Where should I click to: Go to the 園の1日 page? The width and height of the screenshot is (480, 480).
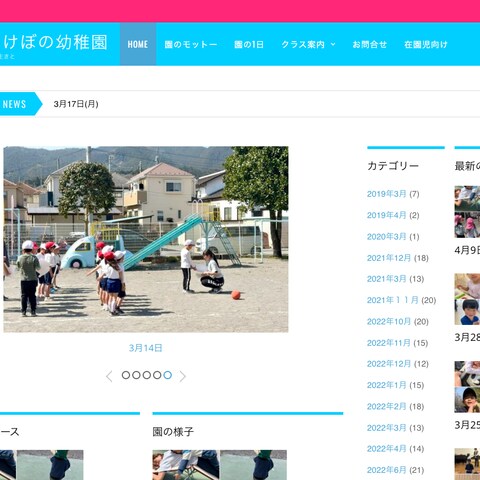tap(249, 44)
